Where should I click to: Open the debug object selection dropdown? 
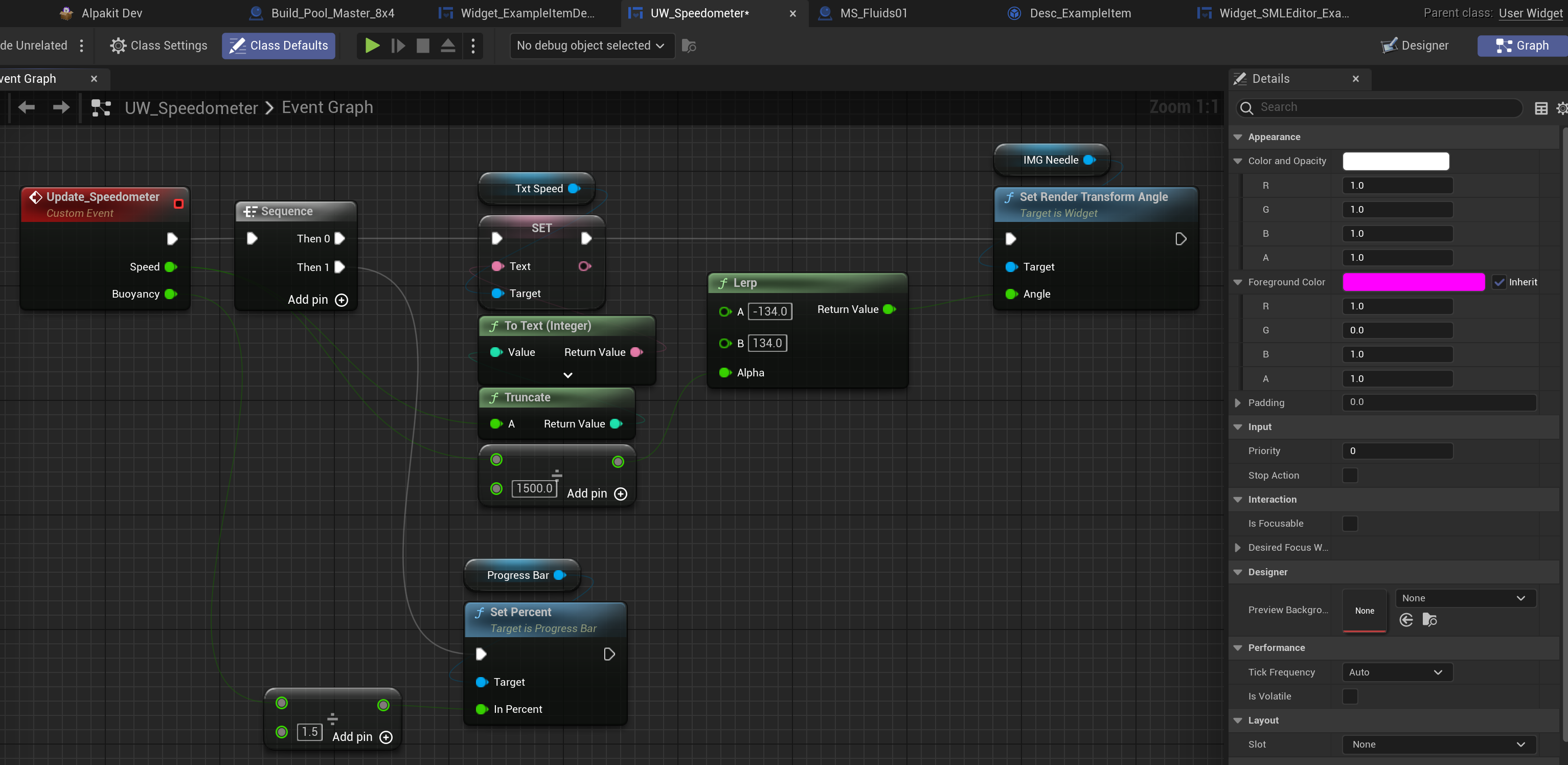pos(592,46)
